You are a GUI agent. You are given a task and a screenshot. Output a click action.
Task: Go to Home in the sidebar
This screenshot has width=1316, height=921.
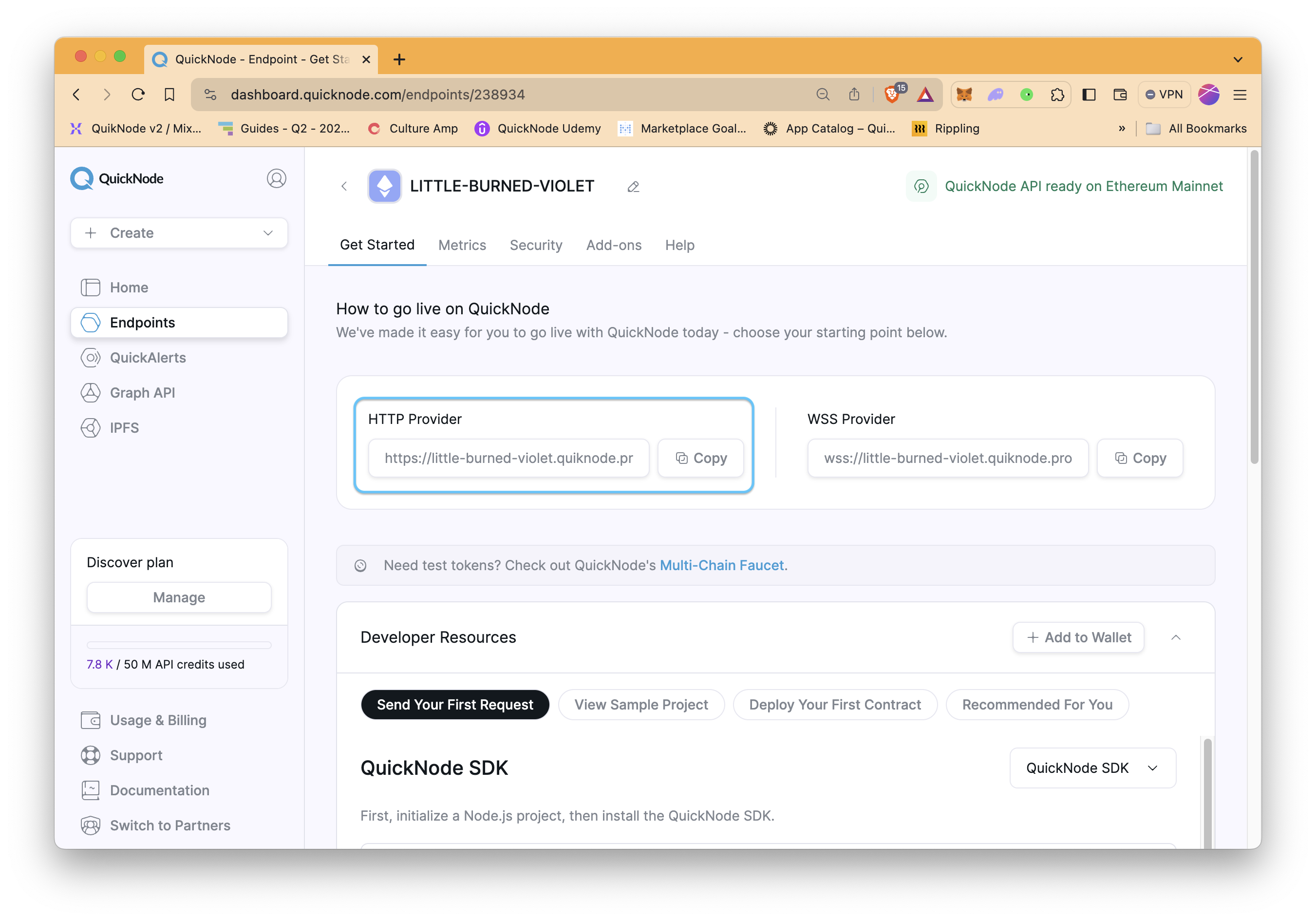[179, 288]
